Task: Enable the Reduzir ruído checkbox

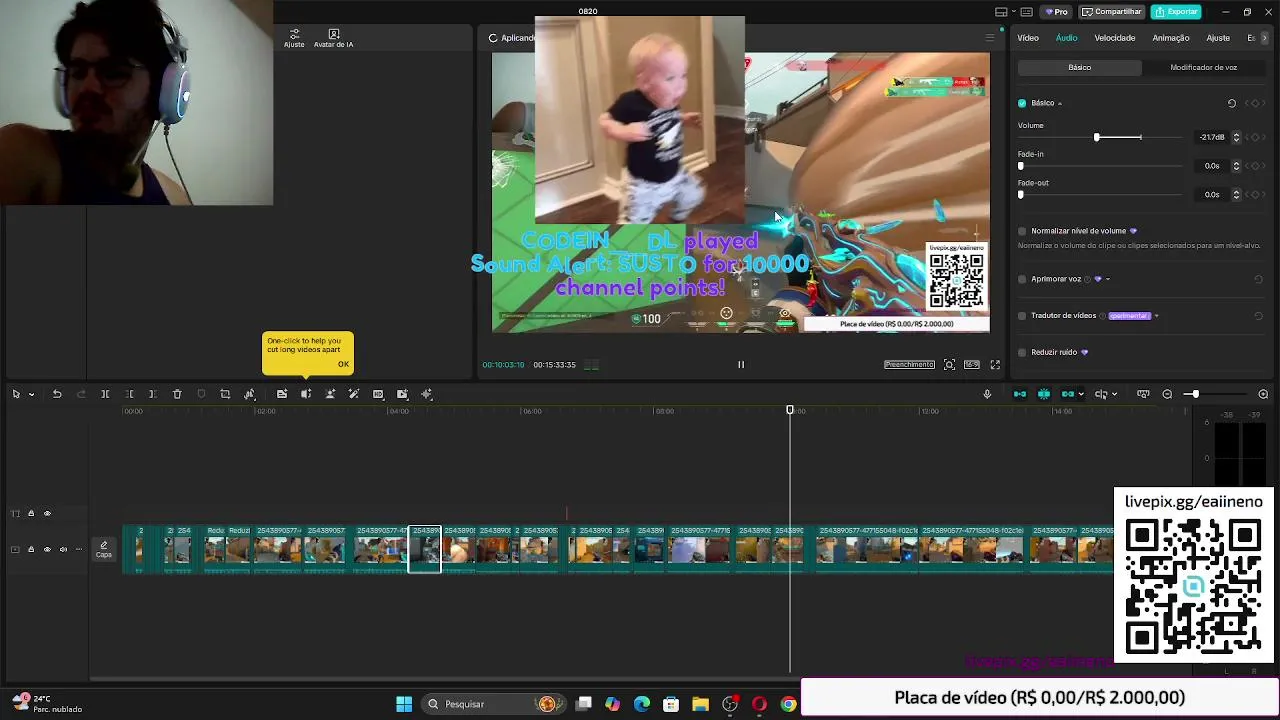Action: click(1022, 352)
